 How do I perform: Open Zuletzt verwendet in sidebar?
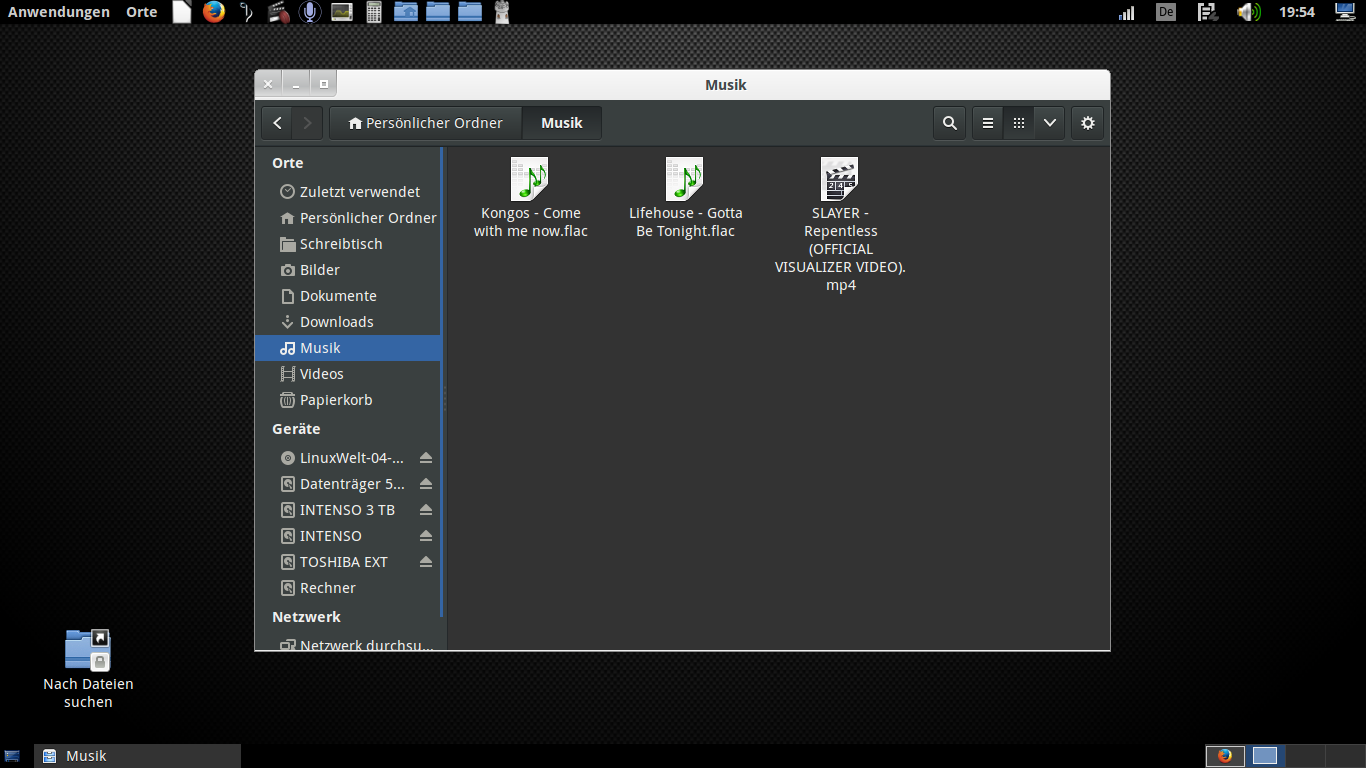pos(348,192)
